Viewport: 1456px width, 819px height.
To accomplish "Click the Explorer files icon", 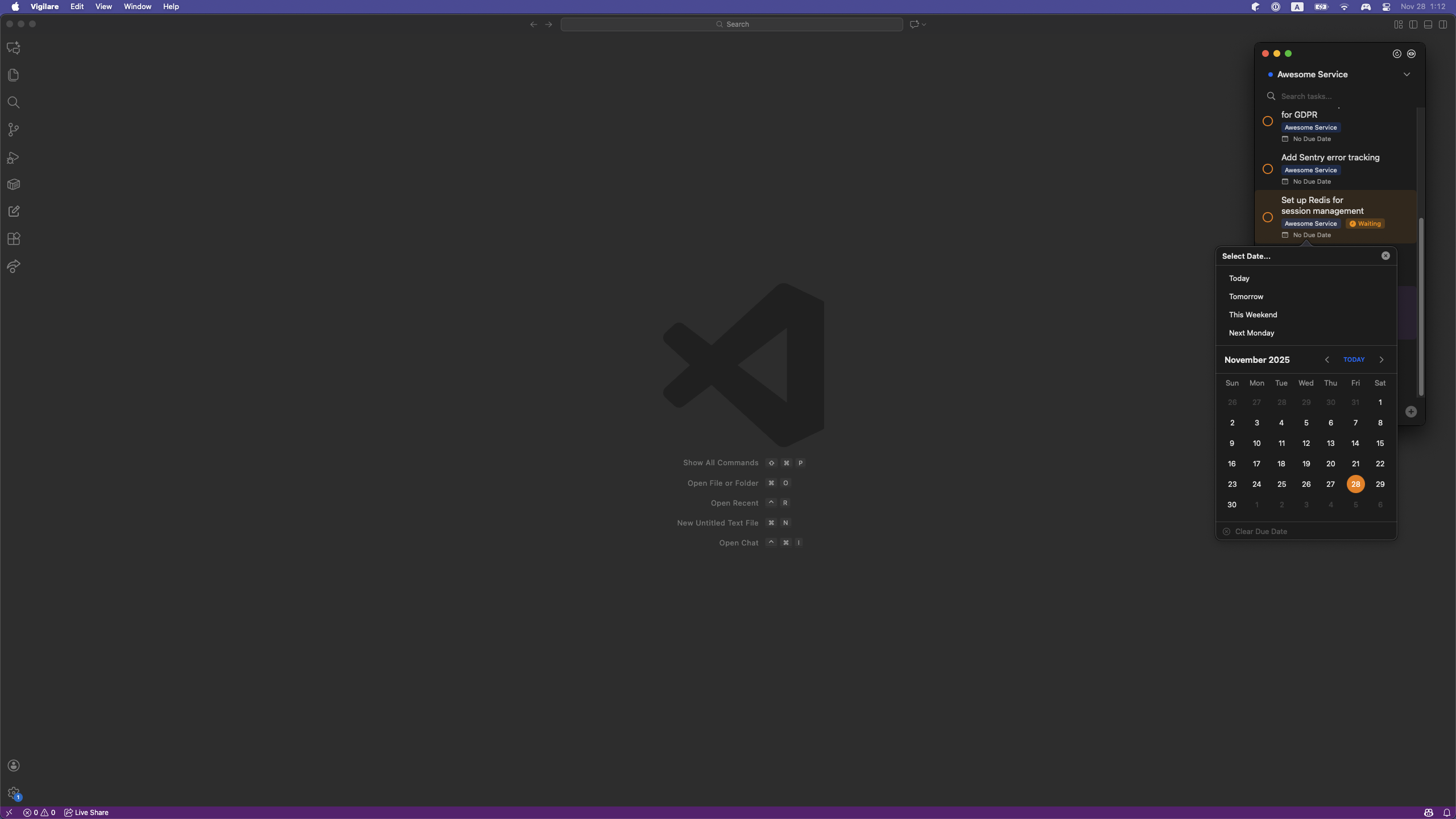I will (x=14, y=75).
